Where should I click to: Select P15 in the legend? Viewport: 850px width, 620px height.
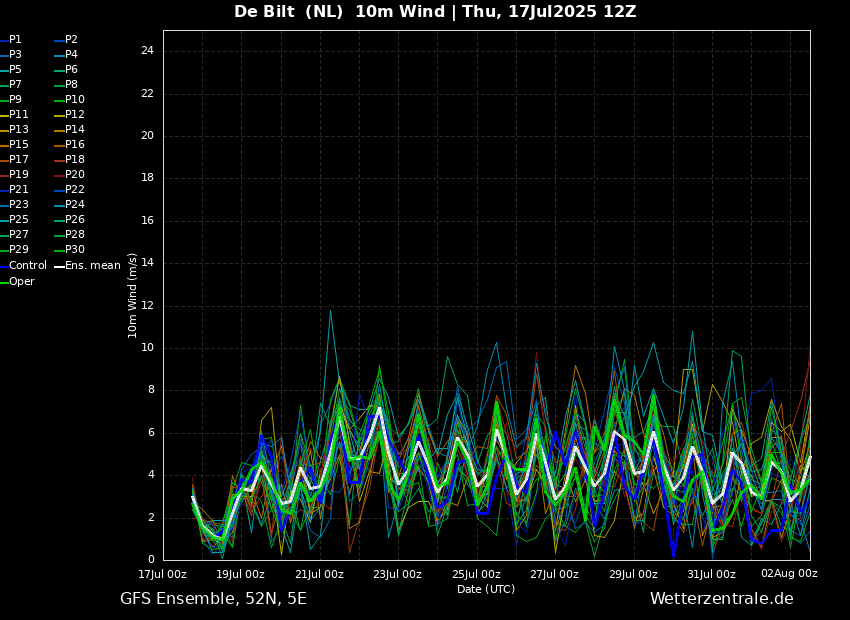[19, 145]
